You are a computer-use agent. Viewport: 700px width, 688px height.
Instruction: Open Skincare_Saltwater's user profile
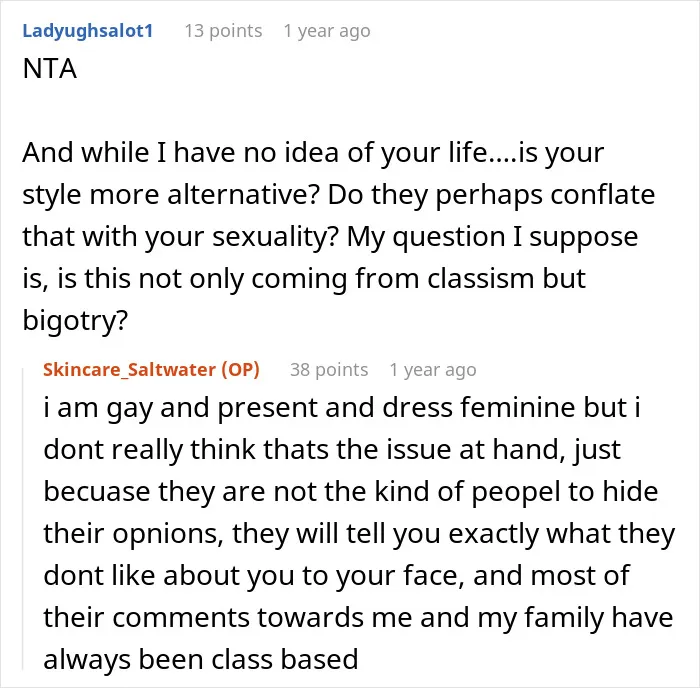[129, 370]
